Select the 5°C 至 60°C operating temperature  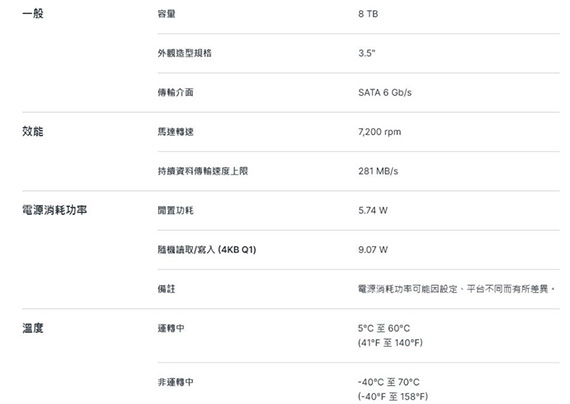click(x=384, y=328)
